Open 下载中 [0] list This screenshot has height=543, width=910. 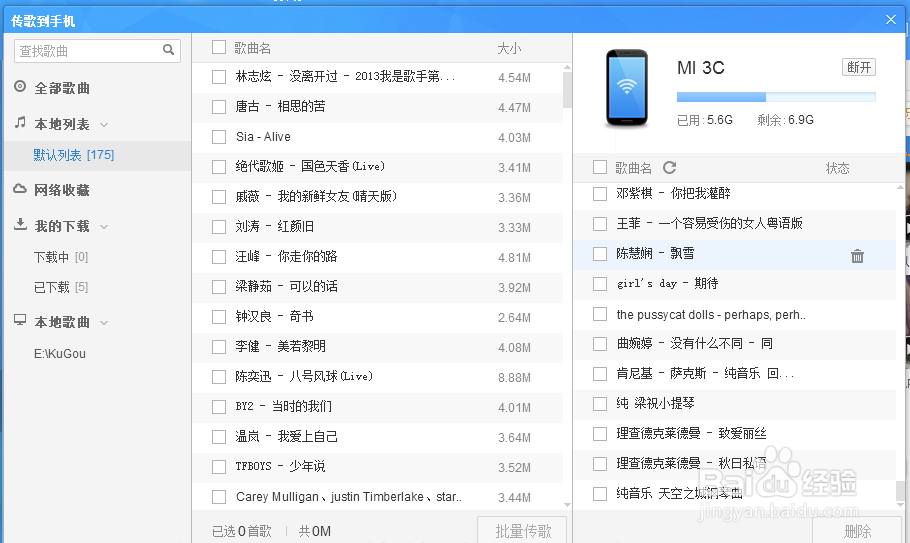(x=61, y=257)
